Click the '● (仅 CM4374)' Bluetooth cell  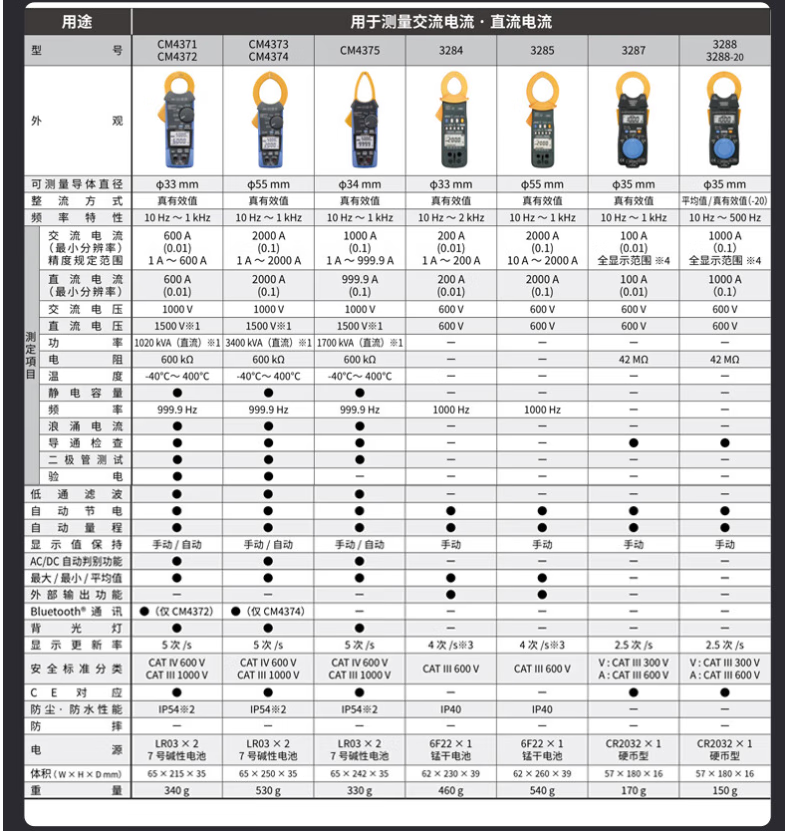pos(268,611)
